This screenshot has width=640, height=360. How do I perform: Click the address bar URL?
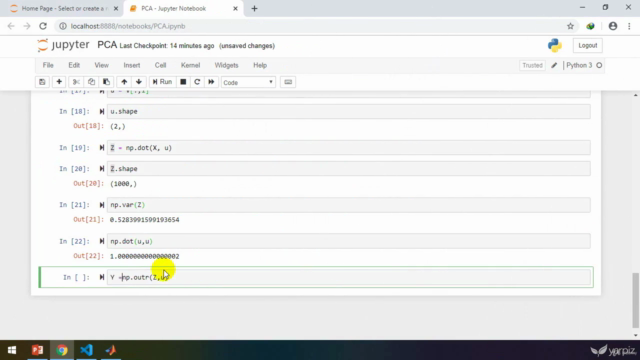pyautogui.click(x=128, y=26)
